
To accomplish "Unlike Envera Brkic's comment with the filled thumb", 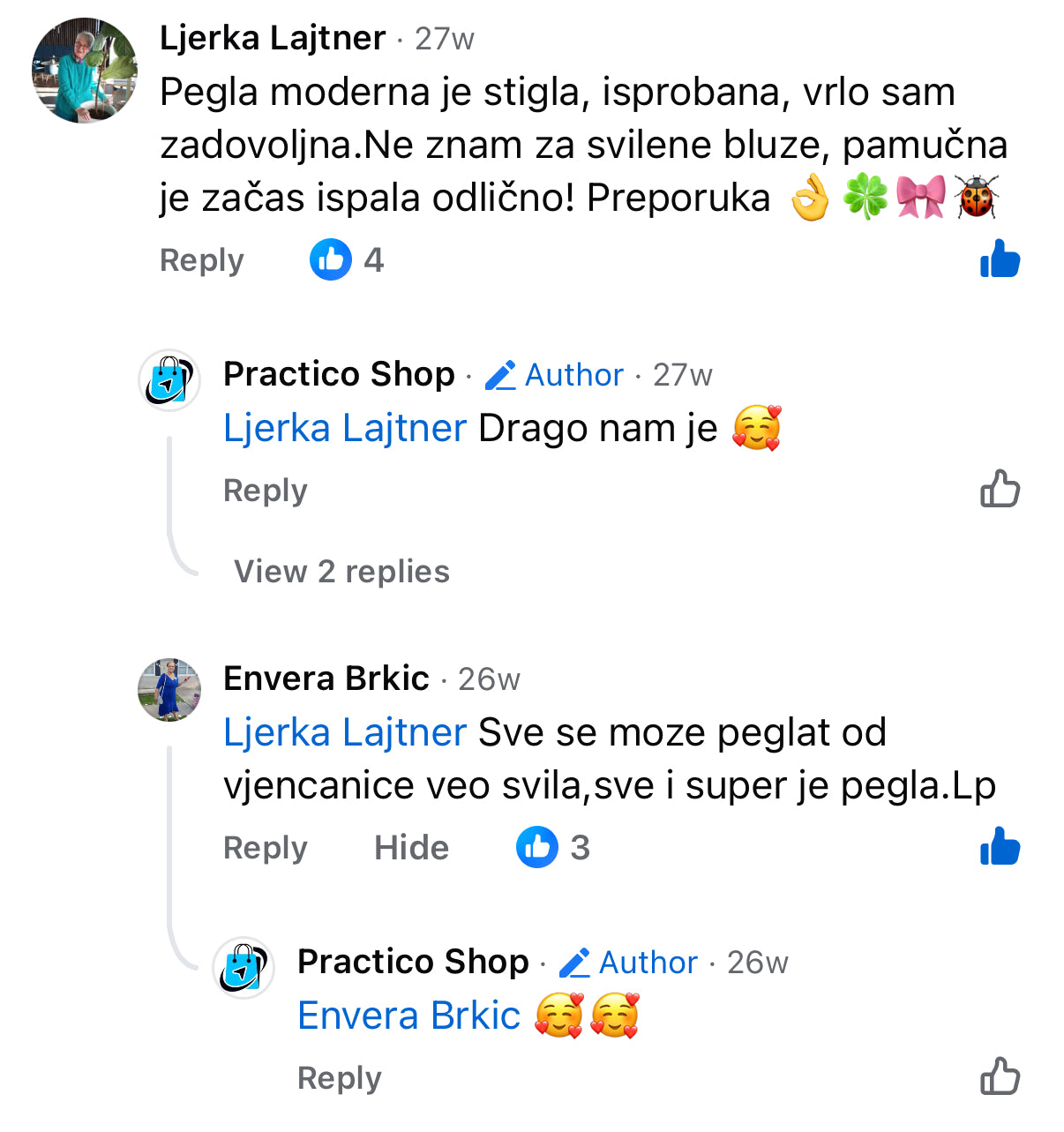I will point(1000,847).
